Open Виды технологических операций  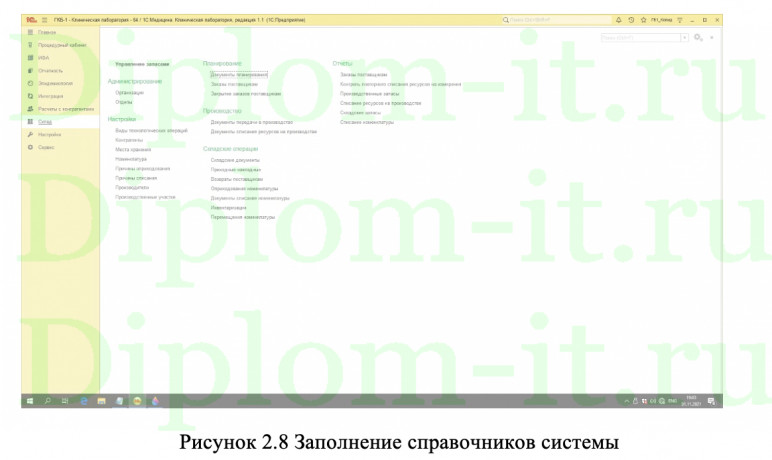[151, 131]
